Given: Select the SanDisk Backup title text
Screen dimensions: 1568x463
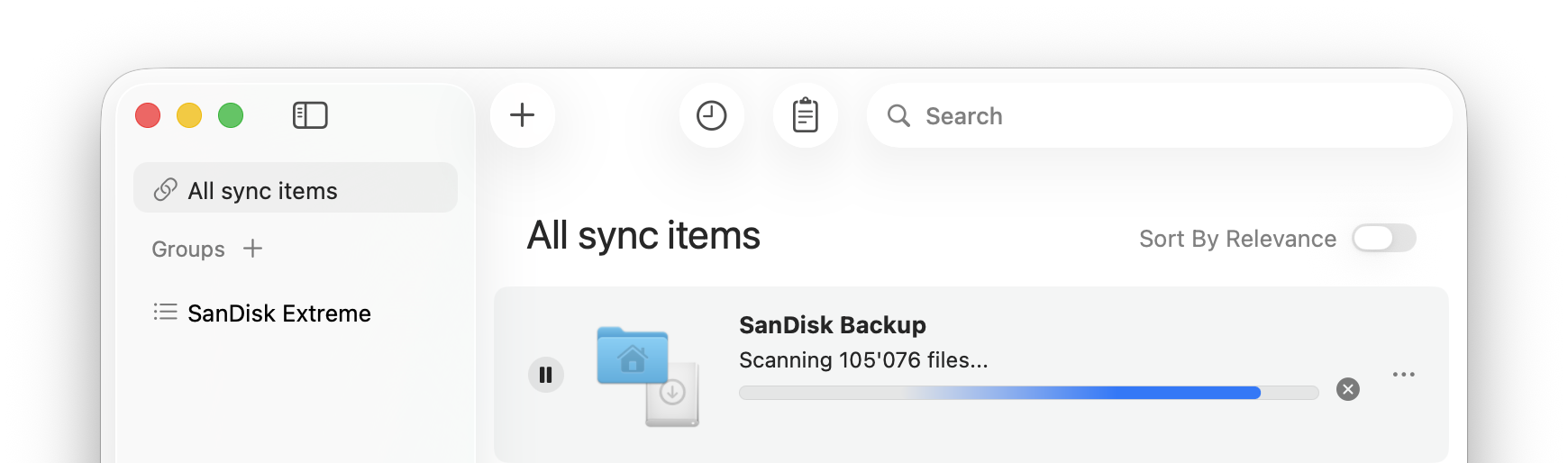Looking at the screenshot, I should (832, 325).
